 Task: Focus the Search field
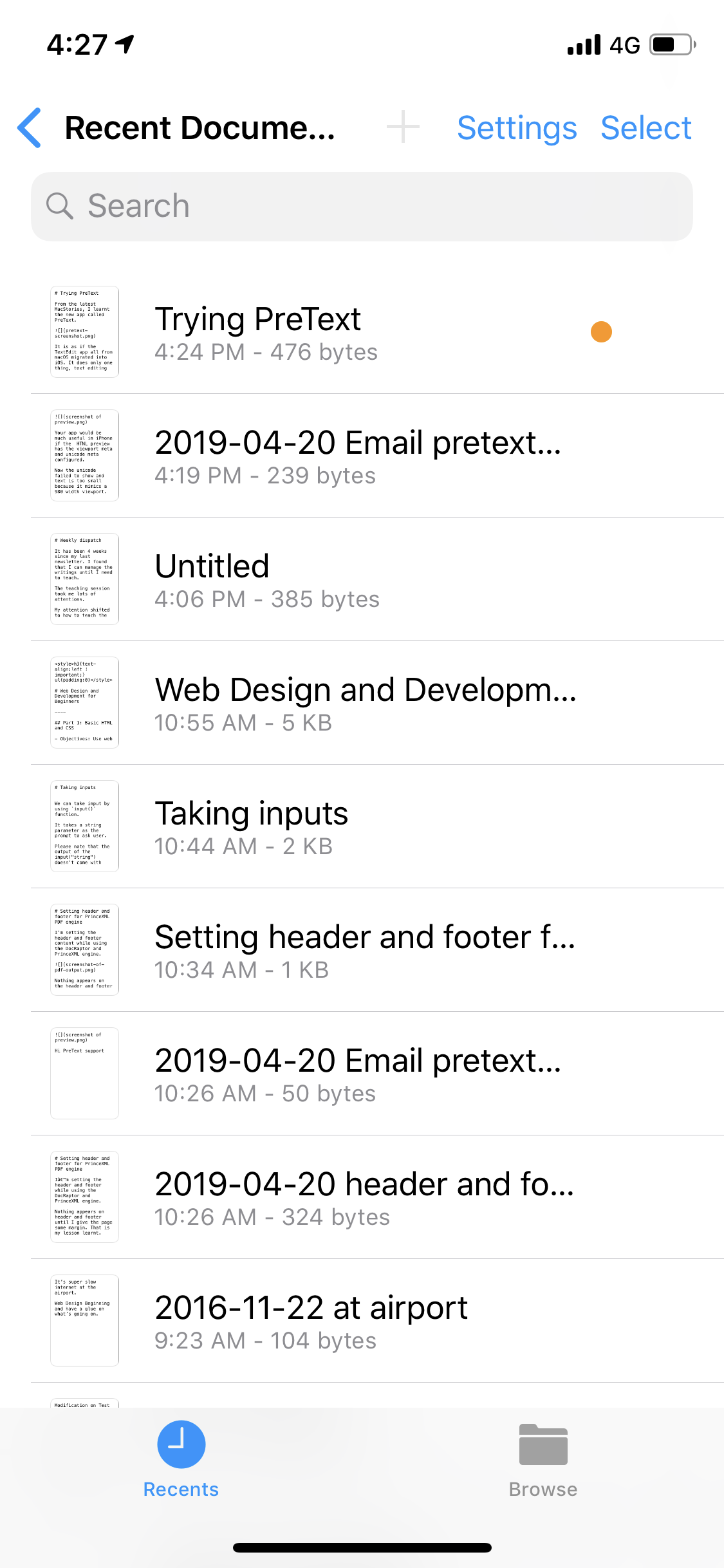pos(362,207)
